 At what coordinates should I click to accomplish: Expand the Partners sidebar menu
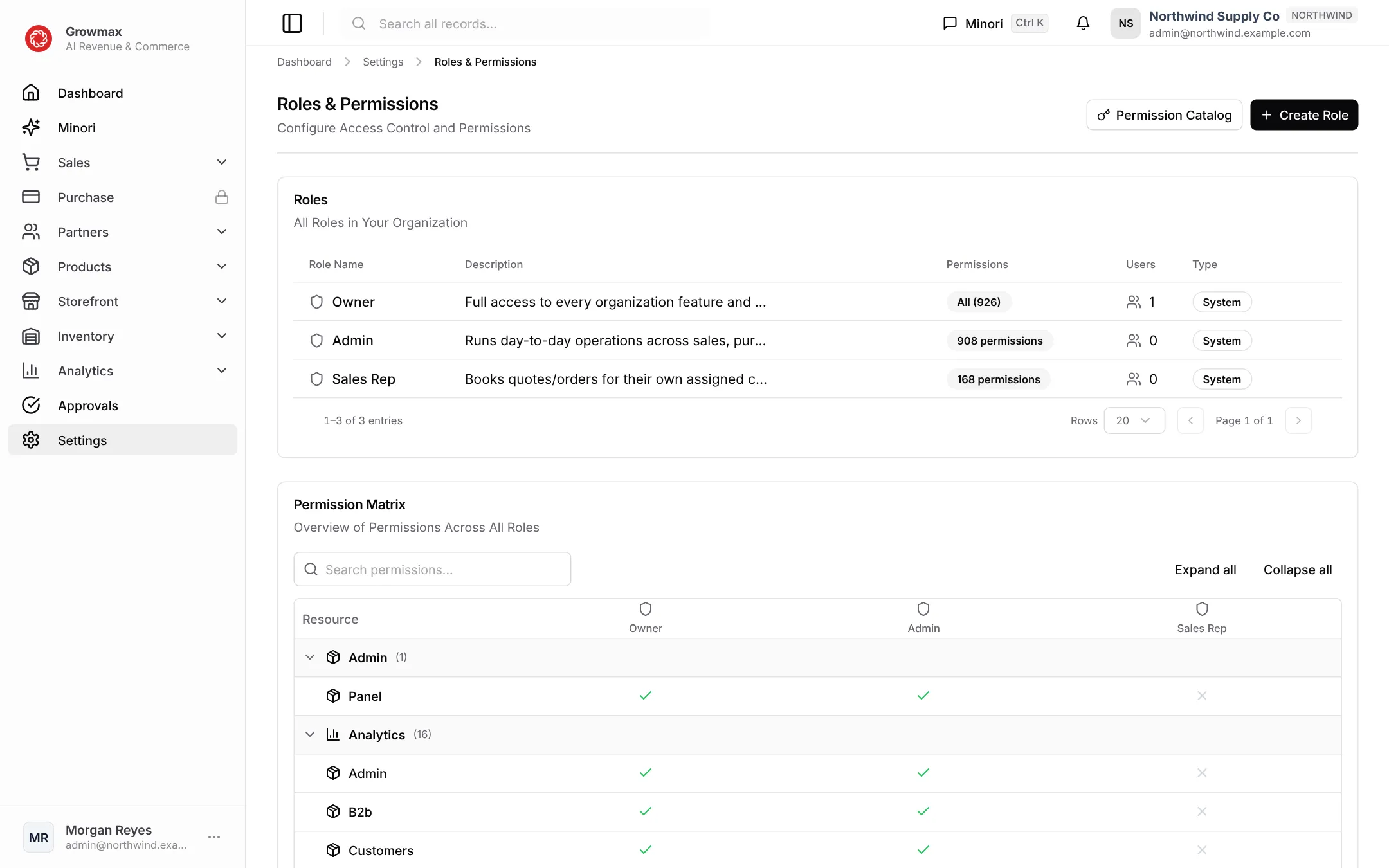coord(122,232)
